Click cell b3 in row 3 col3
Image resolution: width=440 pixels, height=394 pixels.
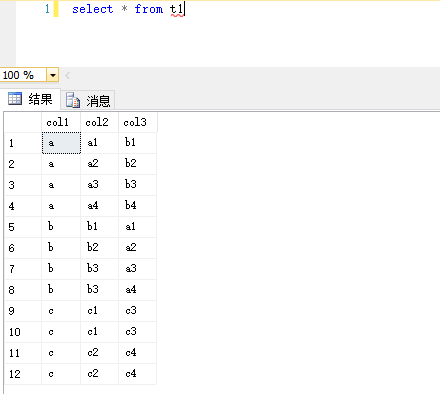(138, 185)
